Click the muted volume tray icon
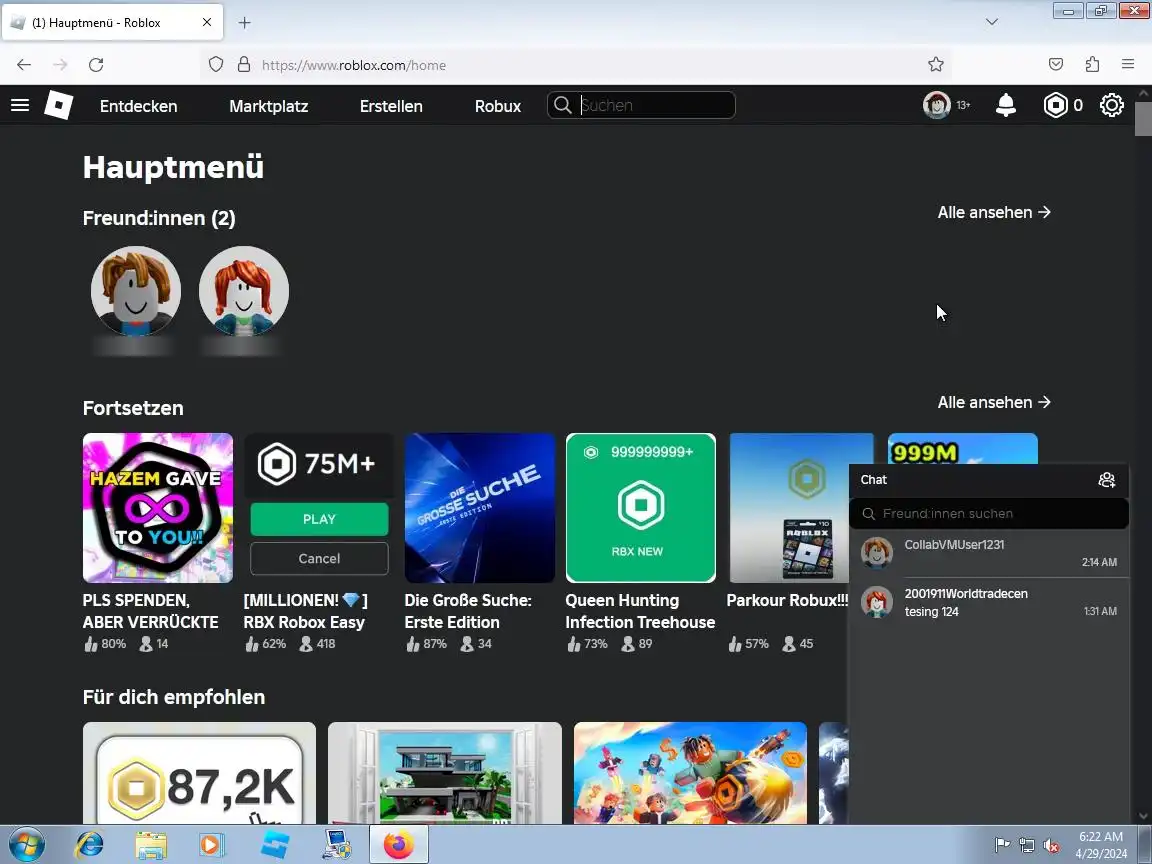This screenshot has width=1152, height=864. 1051,846
